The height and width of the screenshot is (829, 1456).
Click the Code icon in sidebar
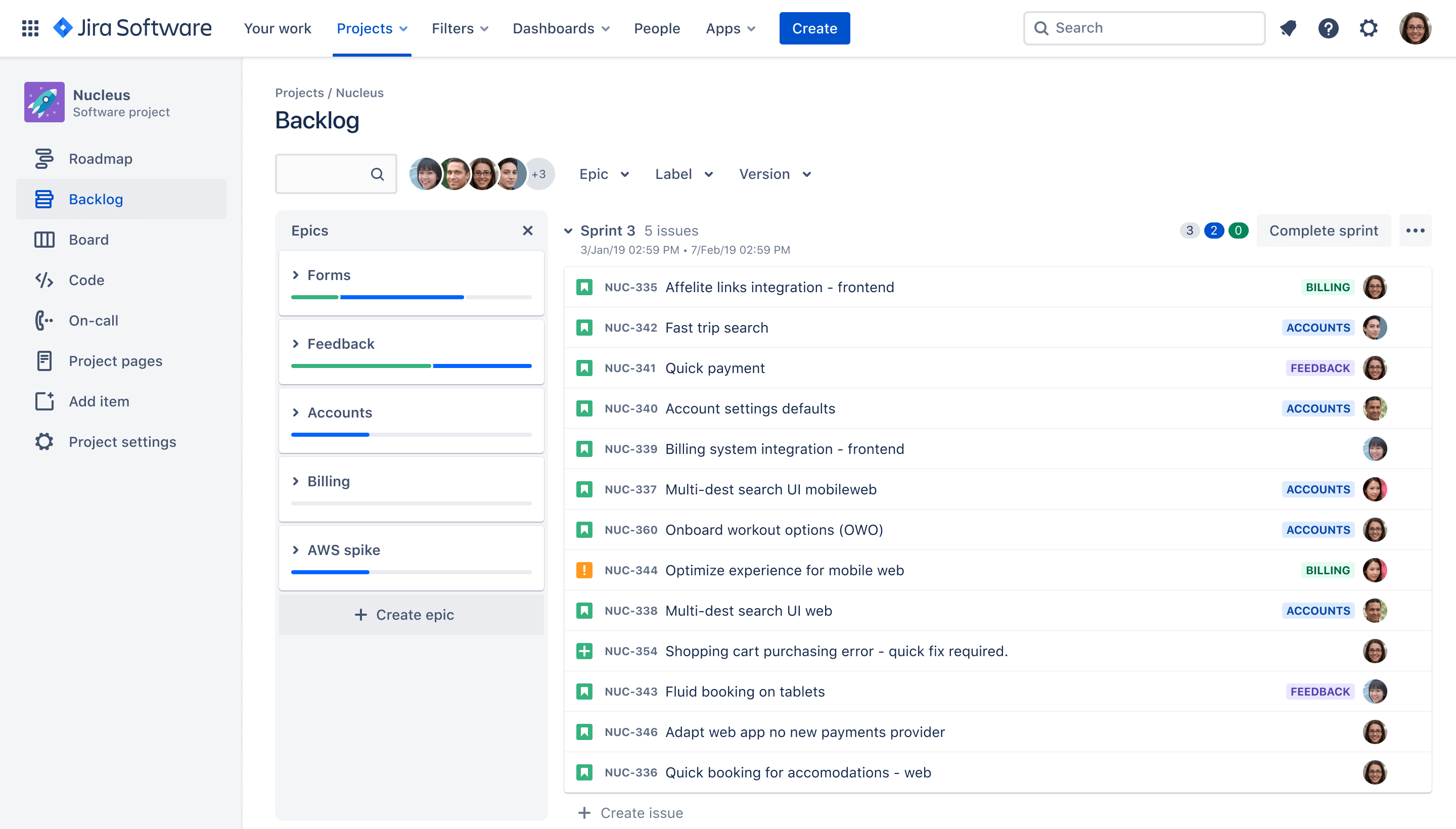click(x=43, y=280)
